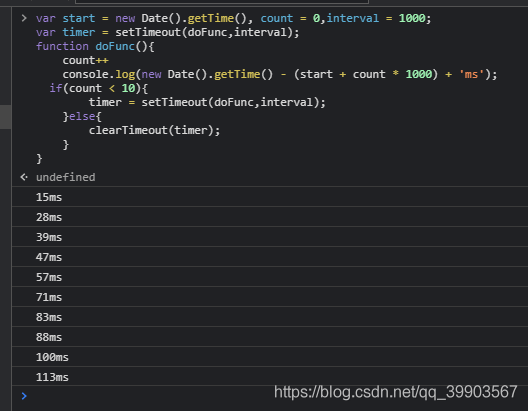Click the console log entry "15ms"

[x=270, y=197]
